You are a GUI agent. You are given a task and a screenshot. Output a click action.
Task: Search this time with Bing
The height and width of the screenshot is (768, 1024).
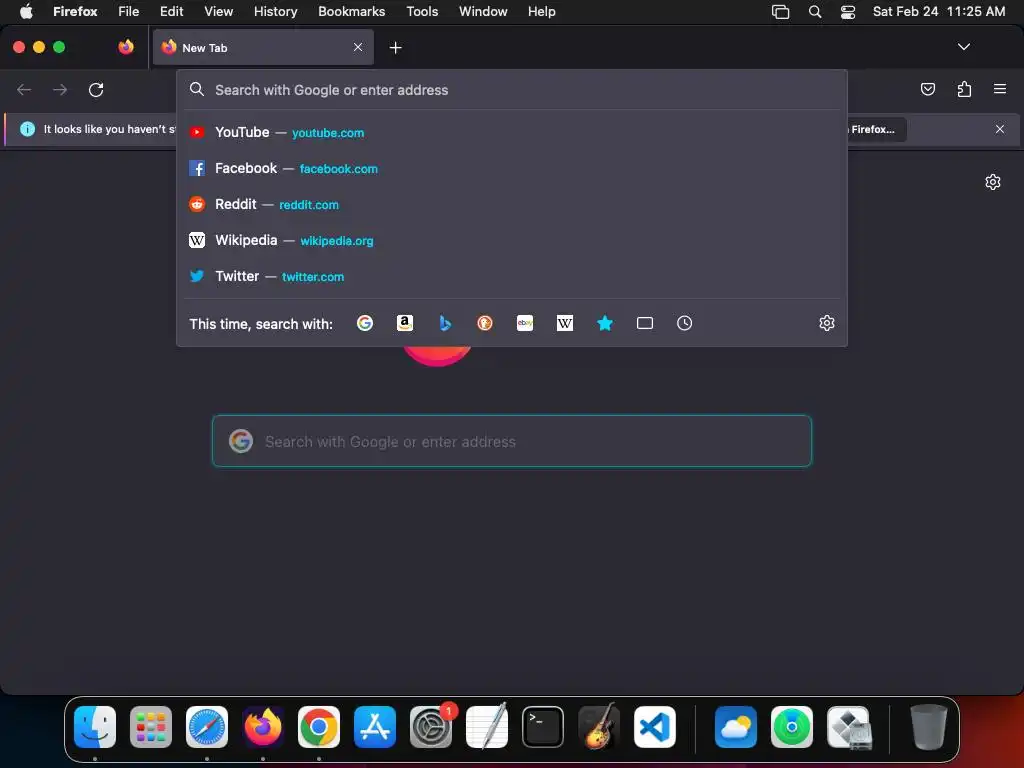(x=445, y=323)
